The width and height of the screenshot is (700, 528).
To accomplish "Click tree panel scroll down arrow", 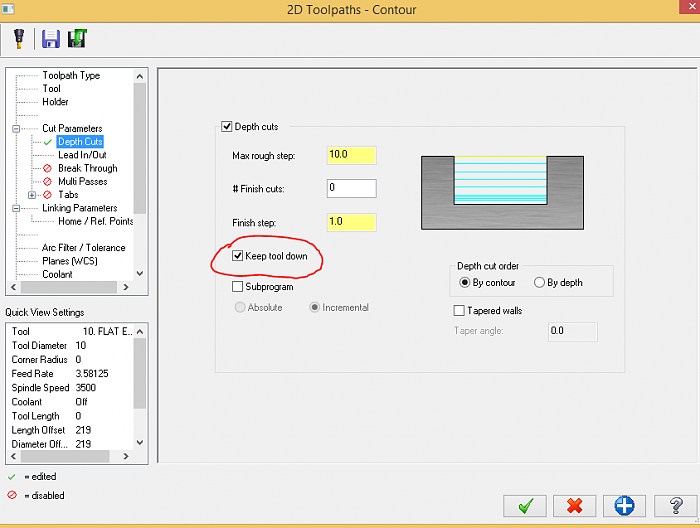I will pyautogui.click(x=140, y=273).
